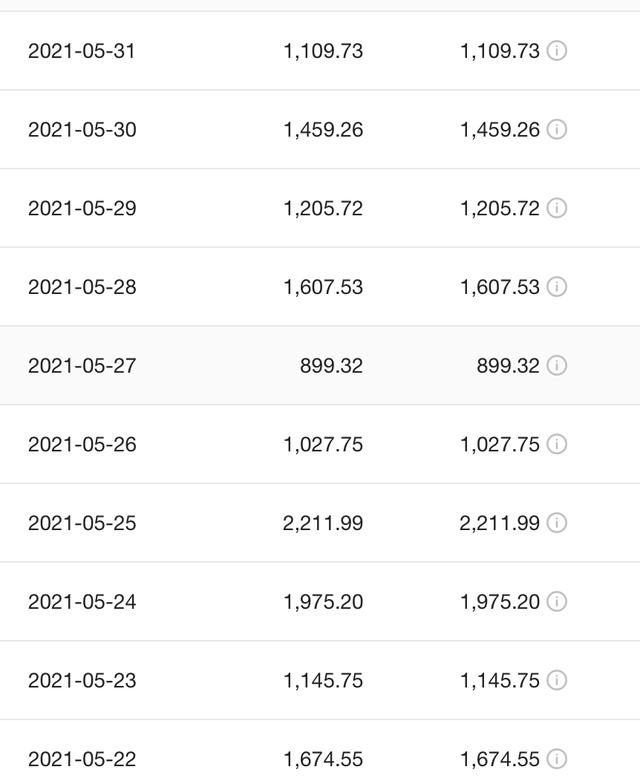Image resolution: width=640 pixels, height=784 pixels.
Task: Open info icon beside 2,211.99
Action: (x=556, y=523)
